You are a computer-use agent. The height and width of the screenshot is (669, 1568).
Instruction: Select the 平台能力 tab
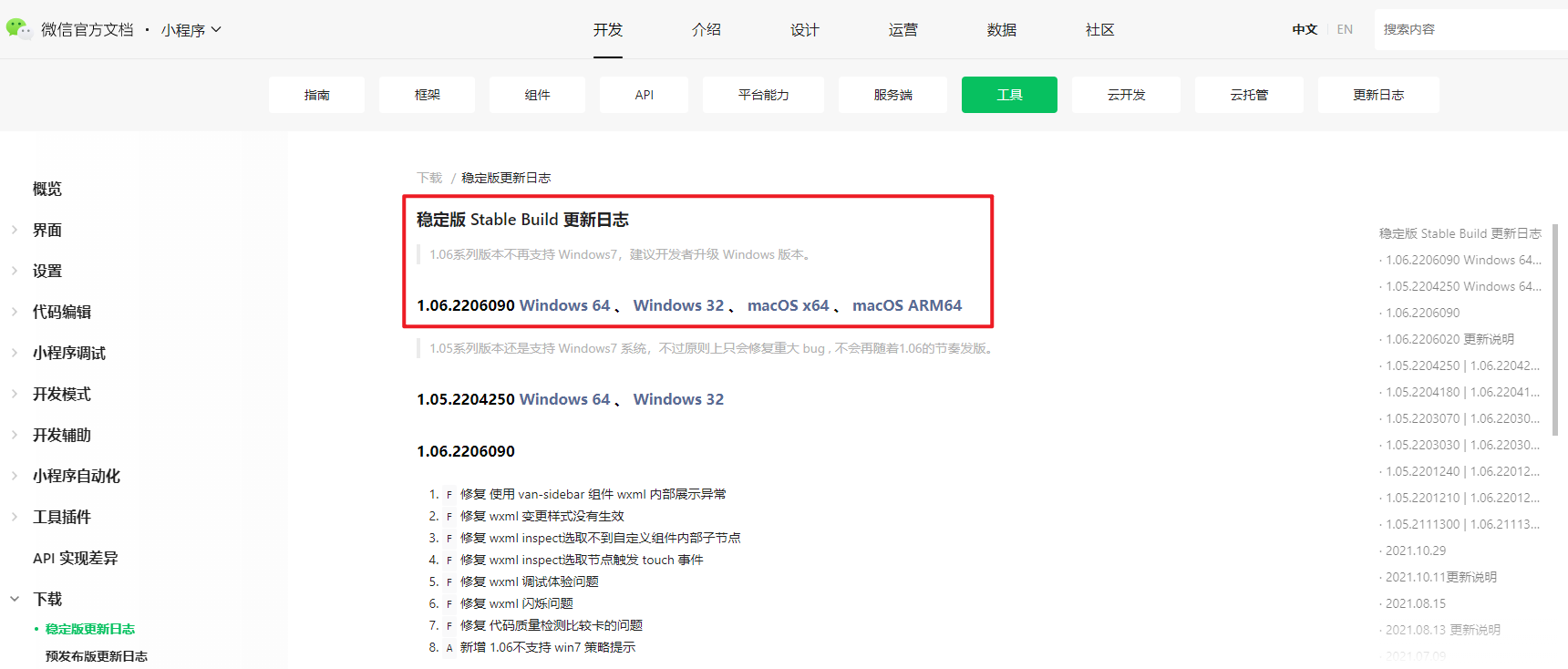pos(763,95)
